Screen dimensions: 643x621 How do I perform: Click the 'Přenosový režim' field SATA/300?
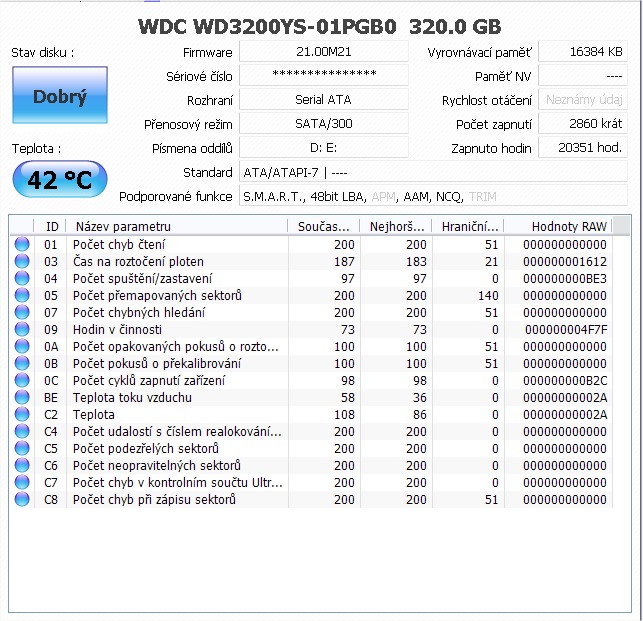coord(324,123)
